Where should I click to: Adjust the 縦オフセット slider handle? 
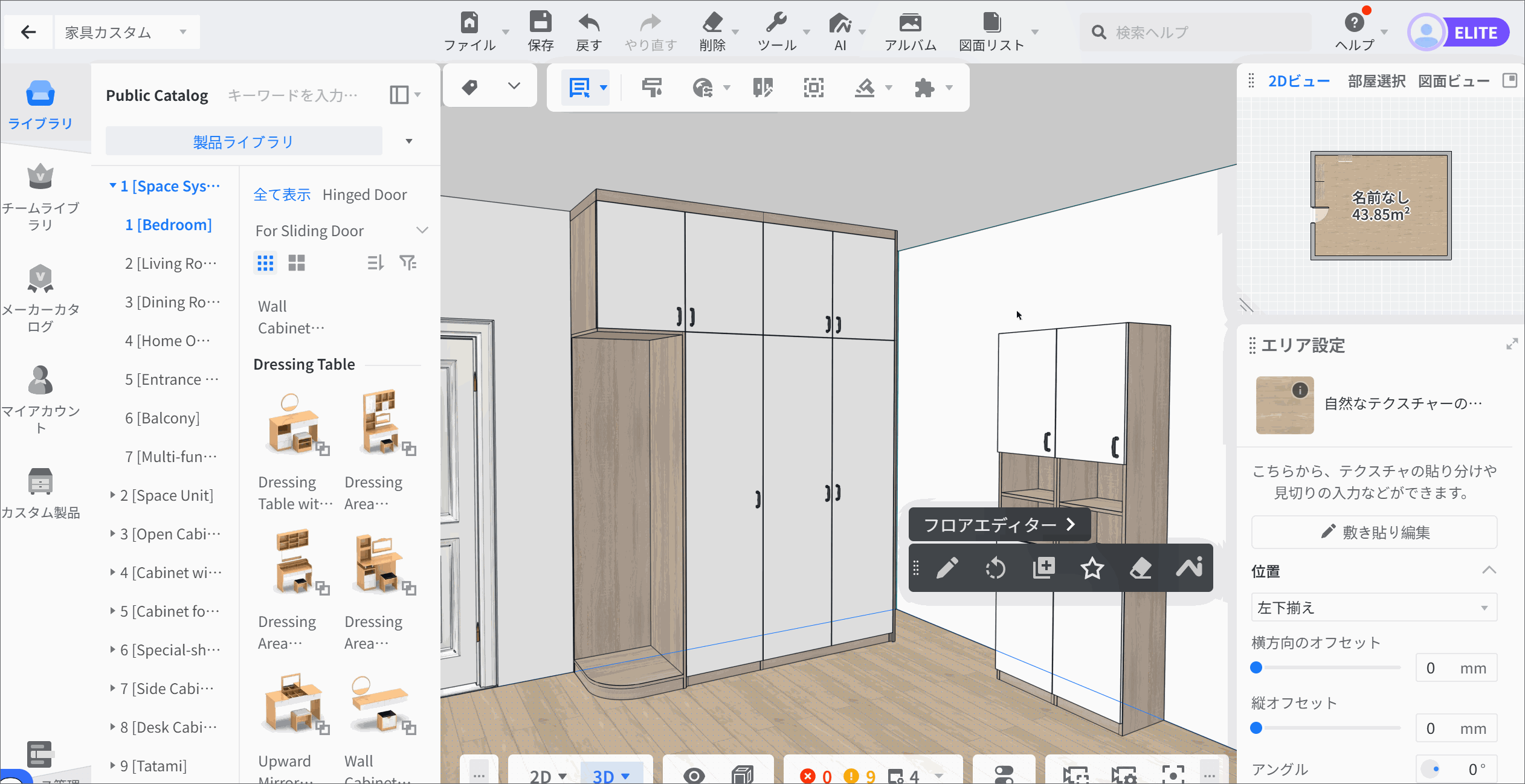click(x=1256, y=728)
